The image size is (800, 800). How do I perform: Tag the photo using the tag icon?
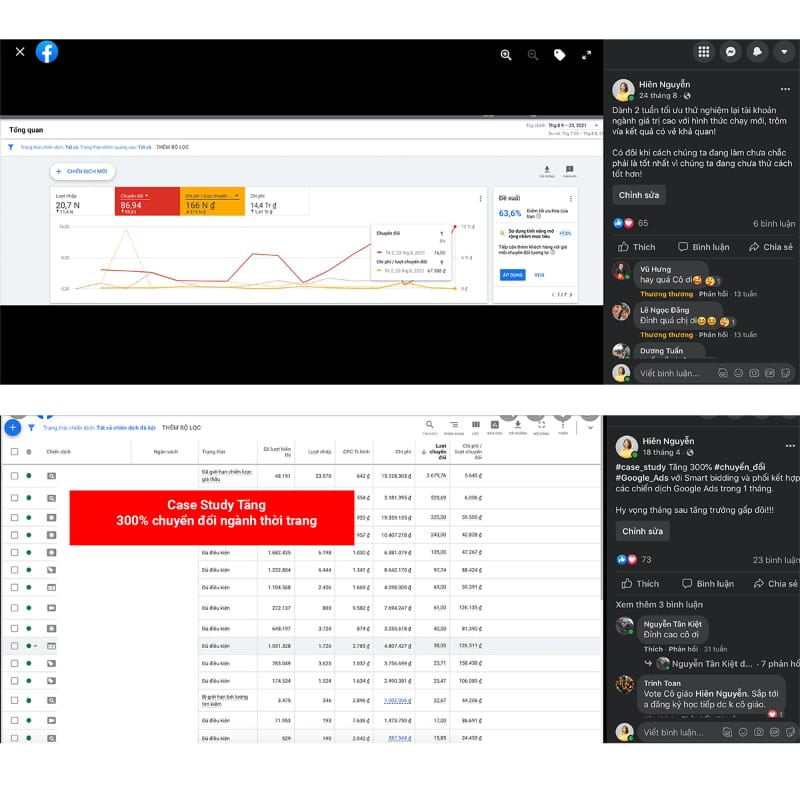tap(560, 55)
